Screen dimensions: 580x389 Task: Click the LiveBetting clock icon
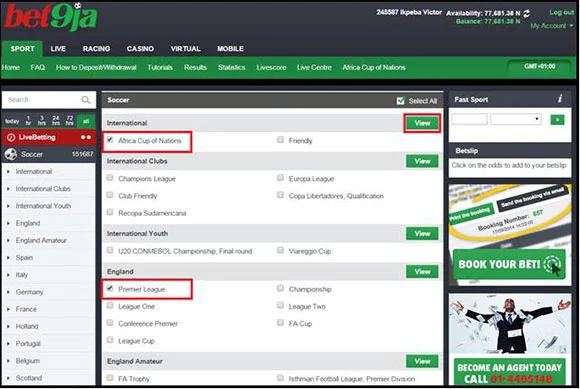[11, 138]
